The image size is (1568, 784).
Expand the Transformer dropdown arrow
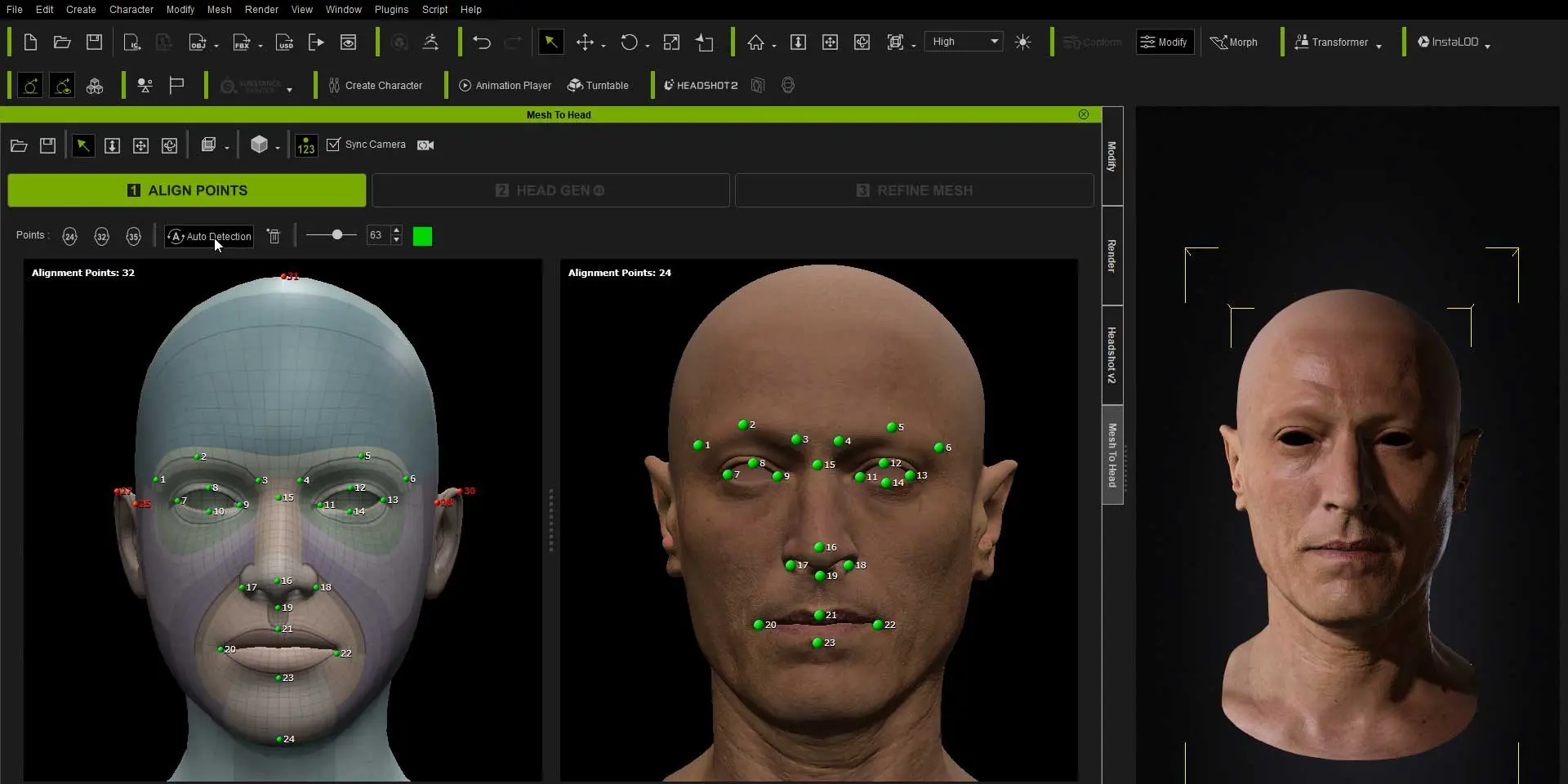pyautogui.click(x=1379, y=46)
